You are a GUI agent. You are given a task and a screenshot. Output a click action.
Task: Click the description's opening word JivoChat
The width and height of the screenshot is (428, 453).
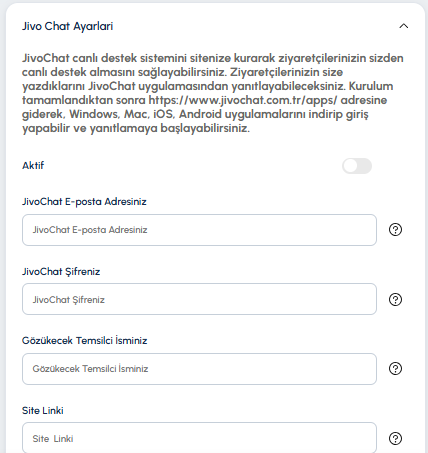point(46,58)
